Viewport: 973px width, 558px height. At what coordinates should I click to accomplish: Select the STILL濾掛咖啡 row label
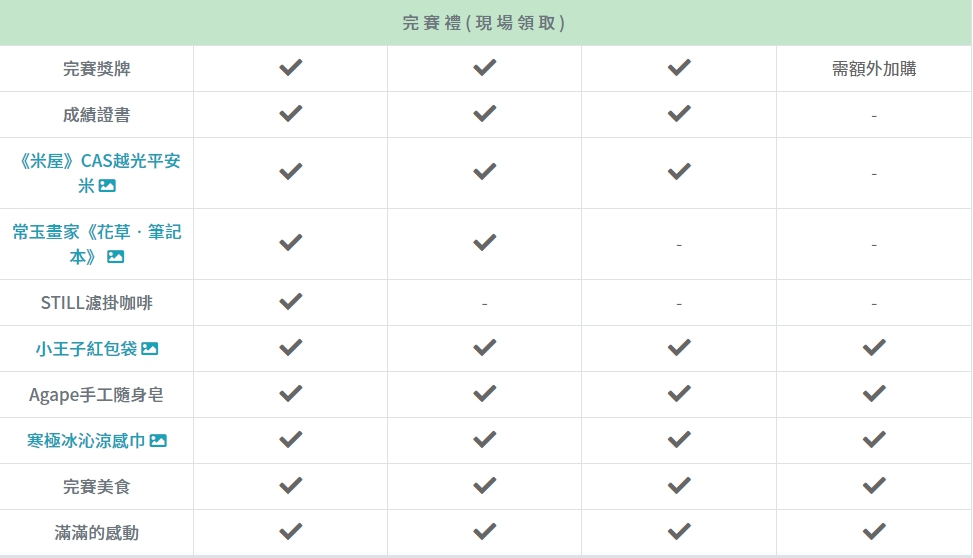tap(96, 302)
